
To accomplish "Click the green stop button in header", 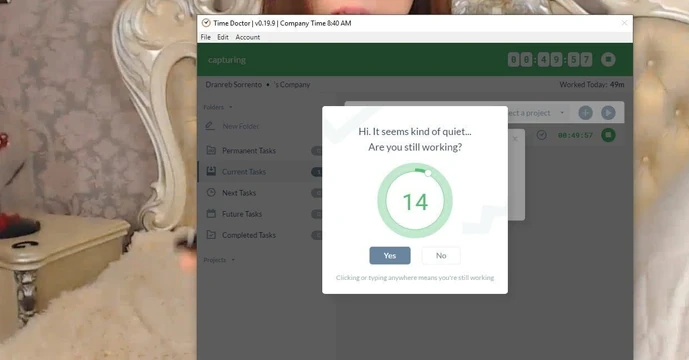I will [608, 59].
